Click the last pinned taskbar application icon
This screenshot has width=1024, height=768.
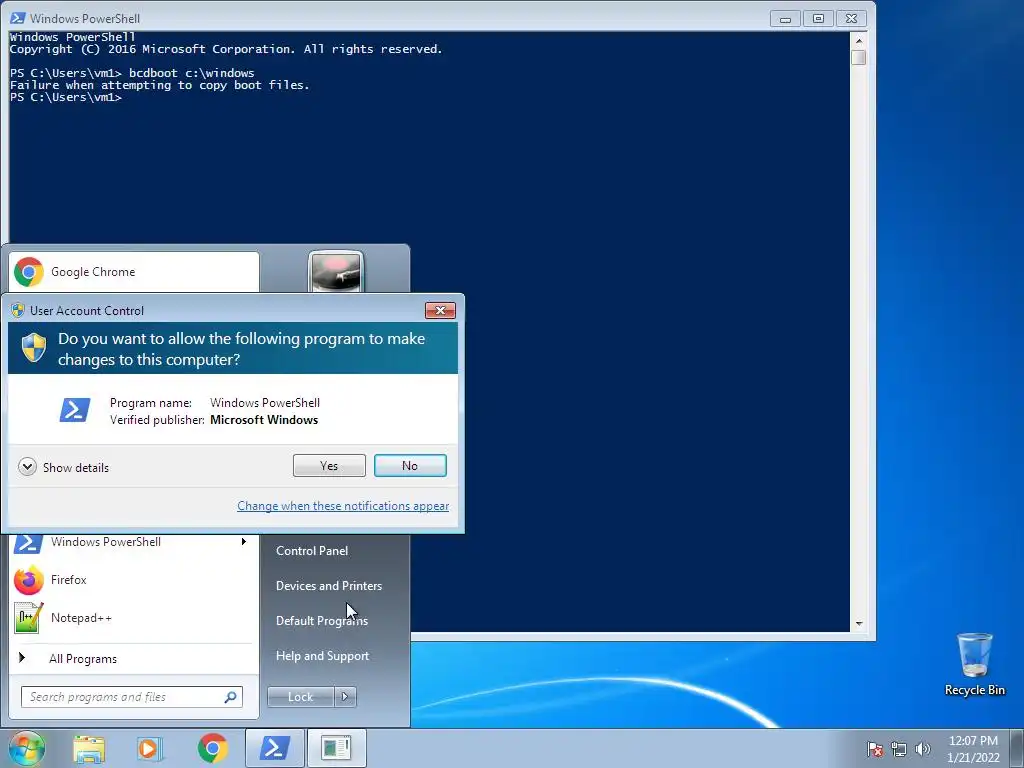coord(336,748)
